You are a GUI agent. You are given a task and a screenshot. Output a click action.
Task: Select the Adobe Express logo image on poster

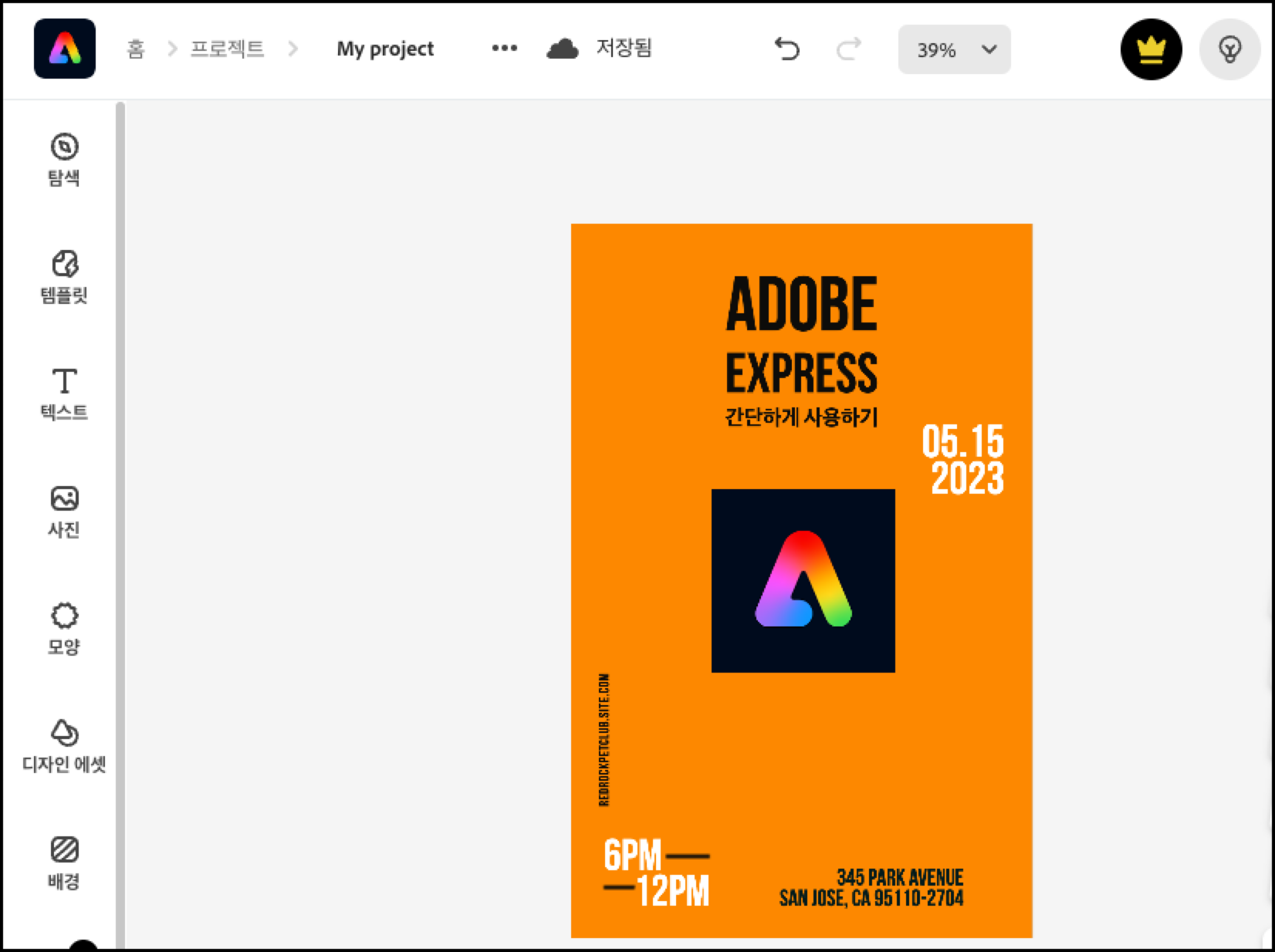(x=803, y=581)
